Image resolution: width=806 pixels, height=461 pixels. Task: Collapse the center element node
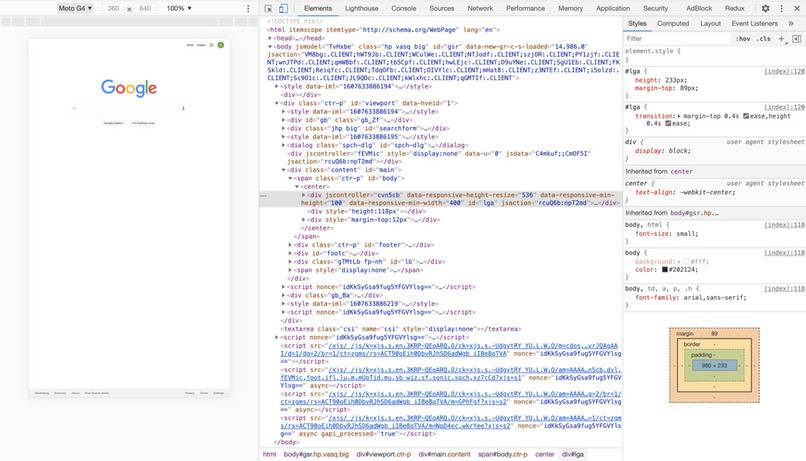[x=297, y=187]
